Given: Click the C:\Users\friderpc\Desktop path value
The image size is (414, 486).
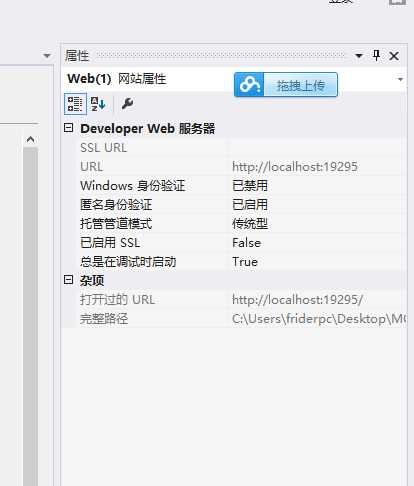Looking at the screenshot, I should (319, 319).
